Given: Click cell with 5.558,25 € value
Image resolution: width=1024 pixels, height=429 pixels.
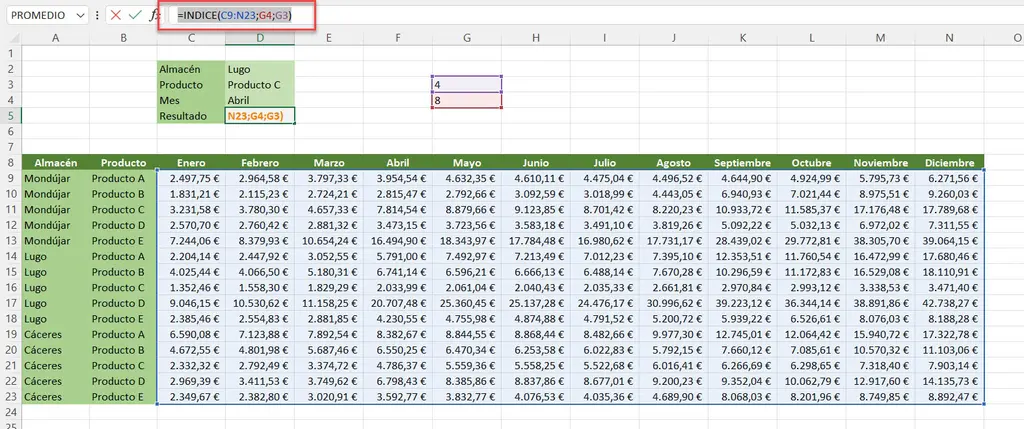Looking at the screenshot, I should (x=536, y=365).
